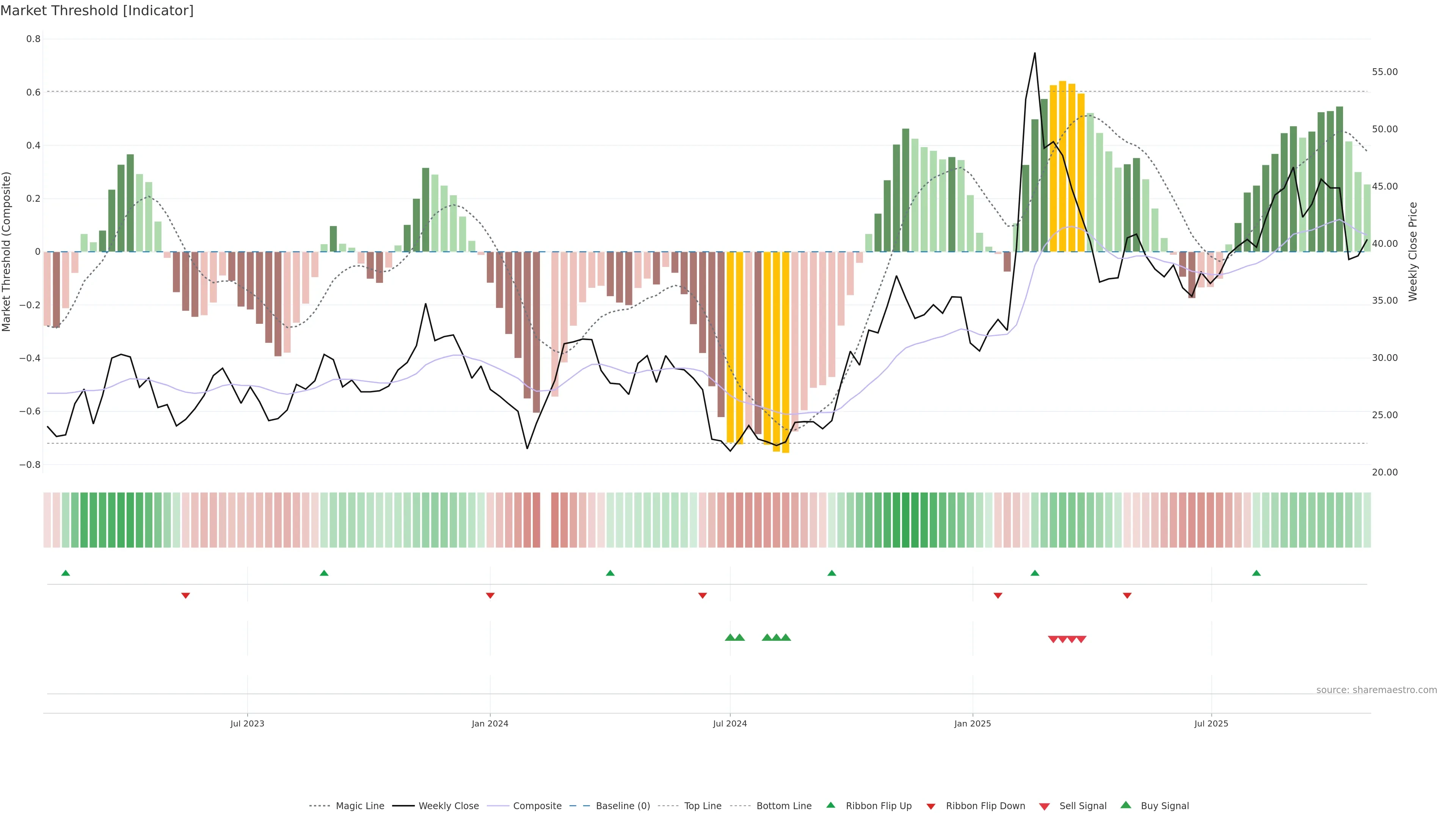Click the Market Threshold [Indicator] title
1456x819 pixels.
(97, 11)
